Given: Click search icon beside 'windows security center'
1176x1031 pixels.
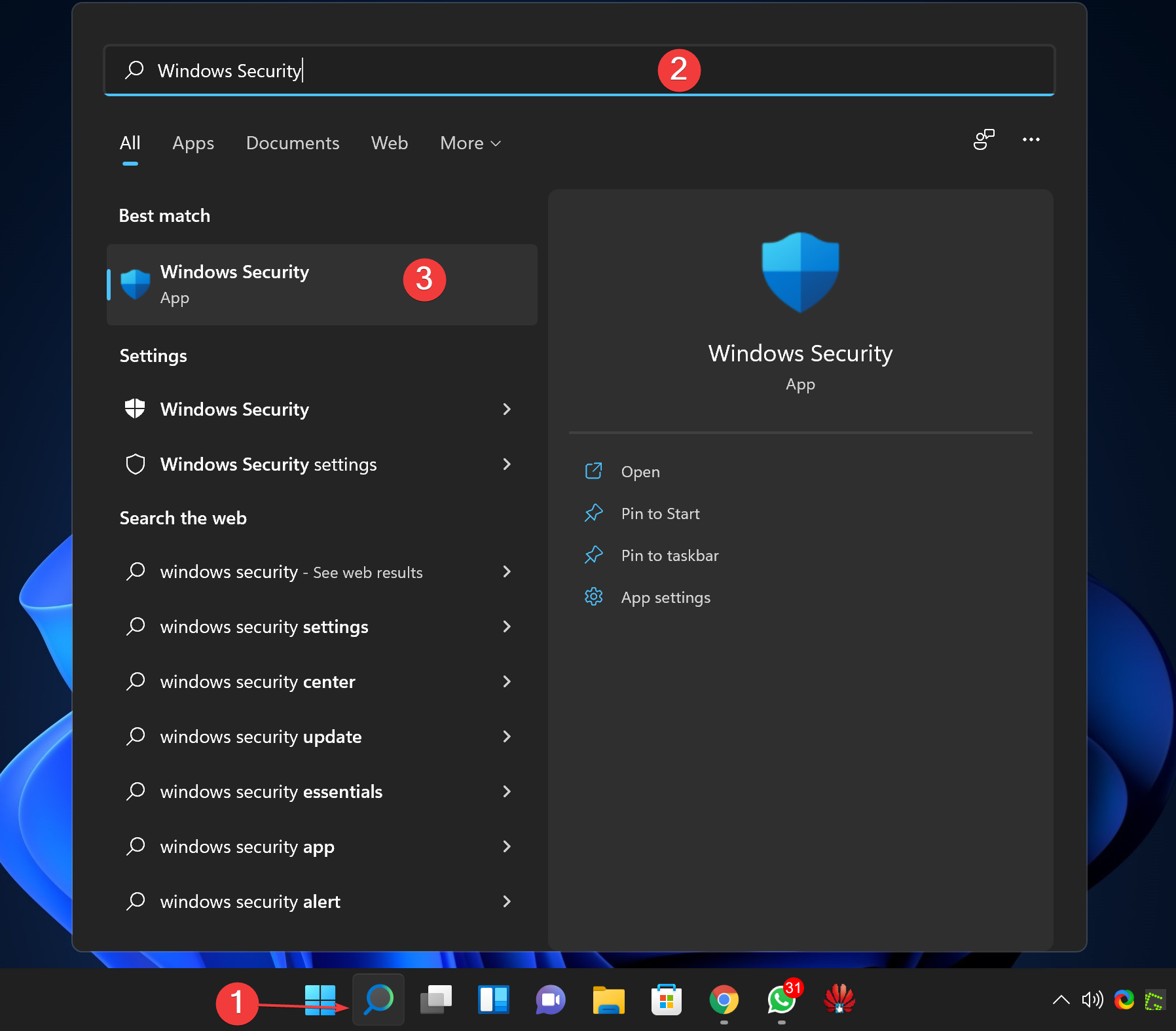Looking at the screenshot, I should pyautogui.click(x=136, y=681).
